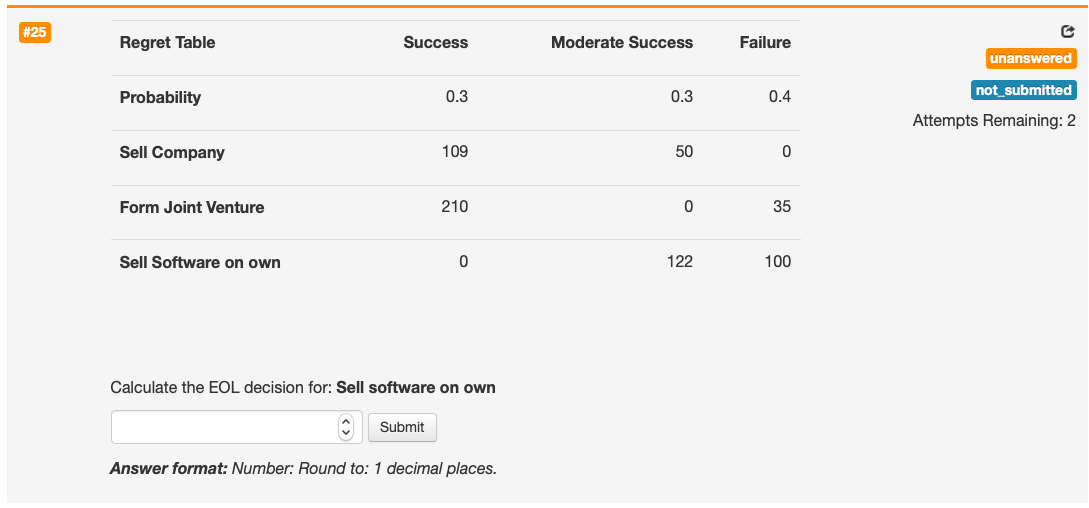Open the share icon above unanswered badge

(x=1068, y=31)
